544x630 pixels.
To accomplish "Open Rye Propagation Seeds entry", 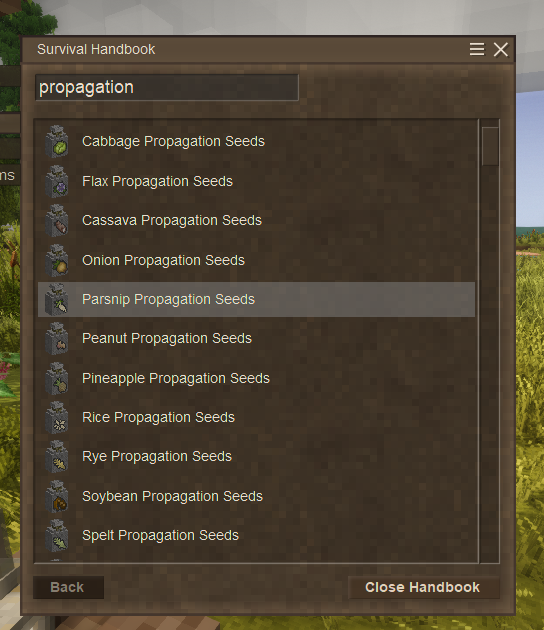I will click(256, 456).
